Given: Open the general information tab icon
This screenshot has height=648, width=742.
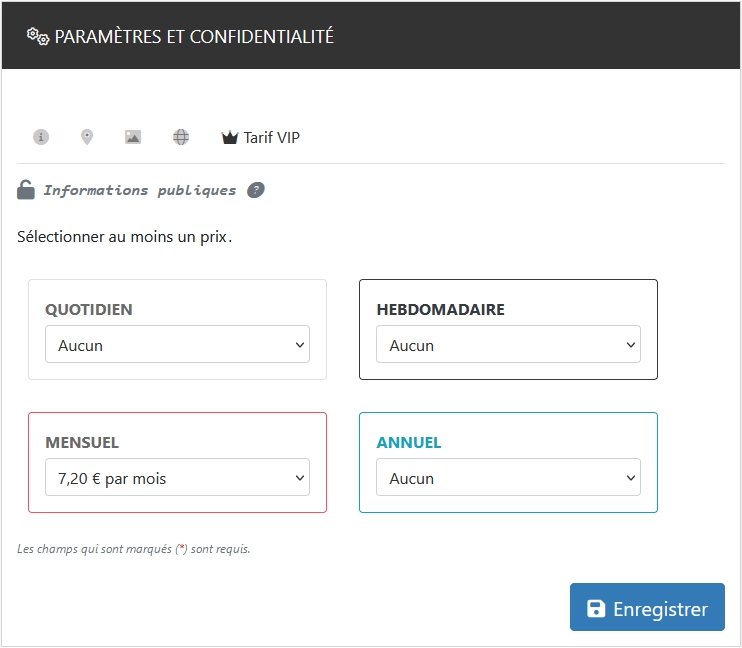Looking at the screenshot, I should [x=41, y=137].
